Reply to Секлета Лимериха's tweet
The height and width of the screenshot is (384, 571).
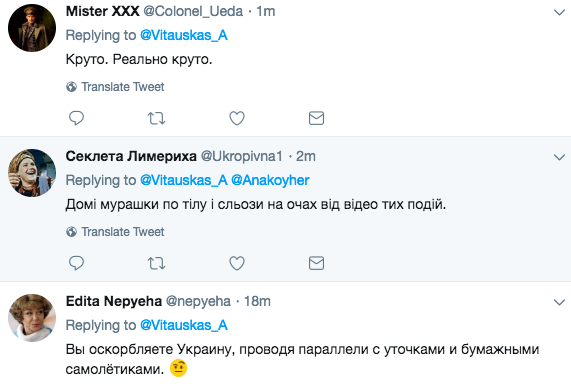coord(76,263)
